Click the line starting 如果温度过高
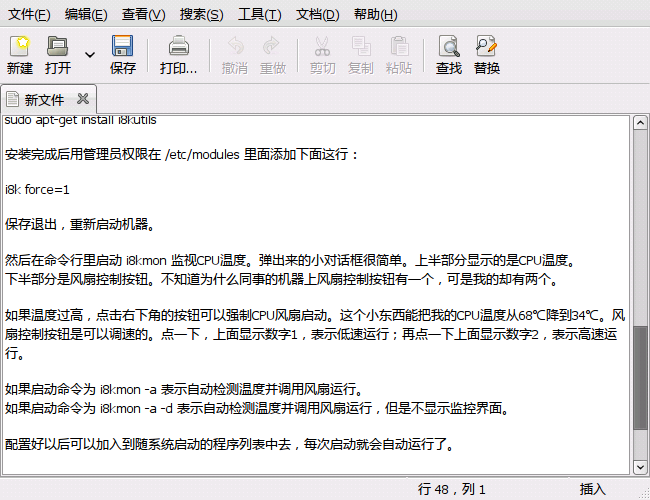 (x=315, y=315)
